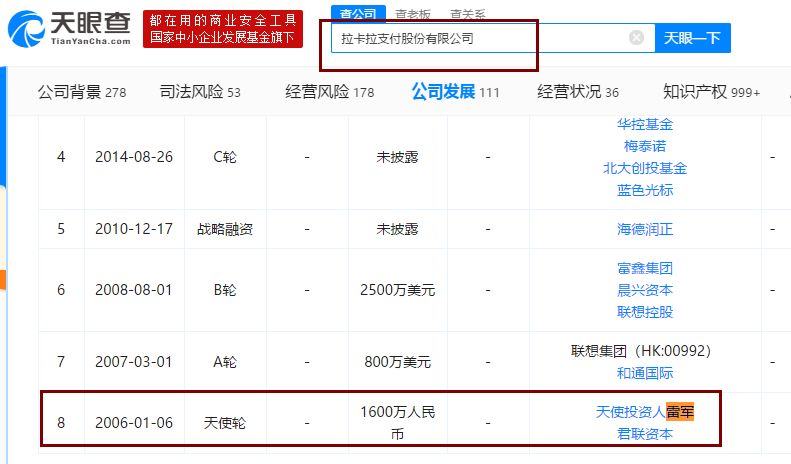
Task: Select 未披露 amount in the 战略融资 row
Action: tap(398, 229)
